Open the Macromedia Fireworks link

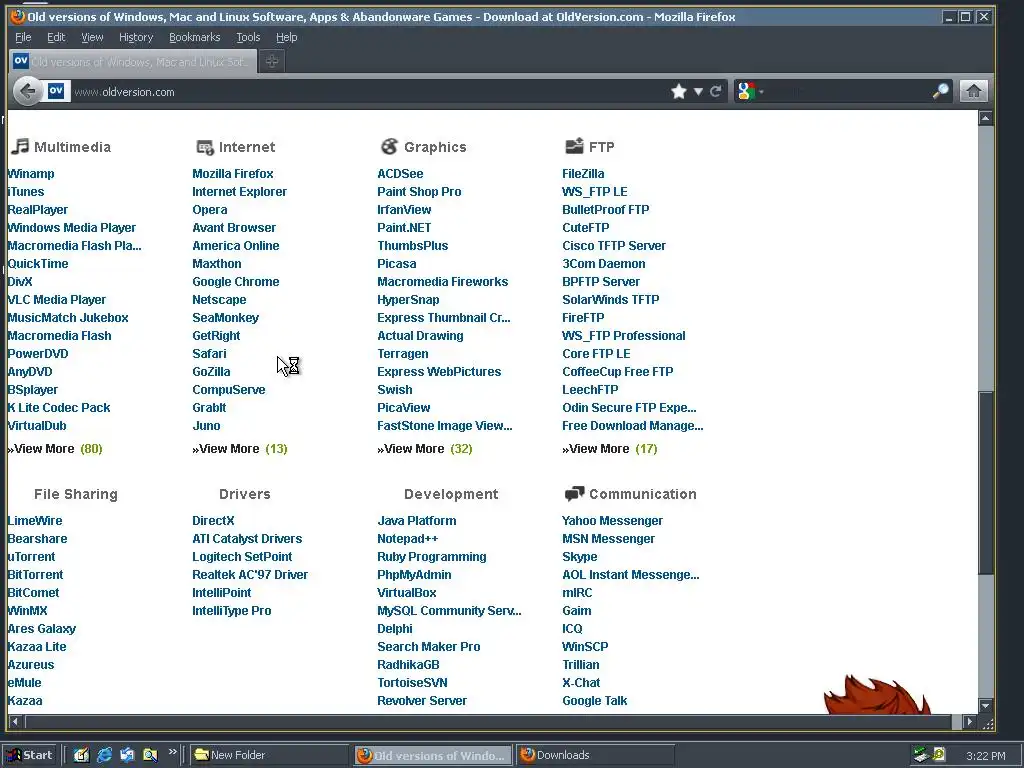coord(443,281)
